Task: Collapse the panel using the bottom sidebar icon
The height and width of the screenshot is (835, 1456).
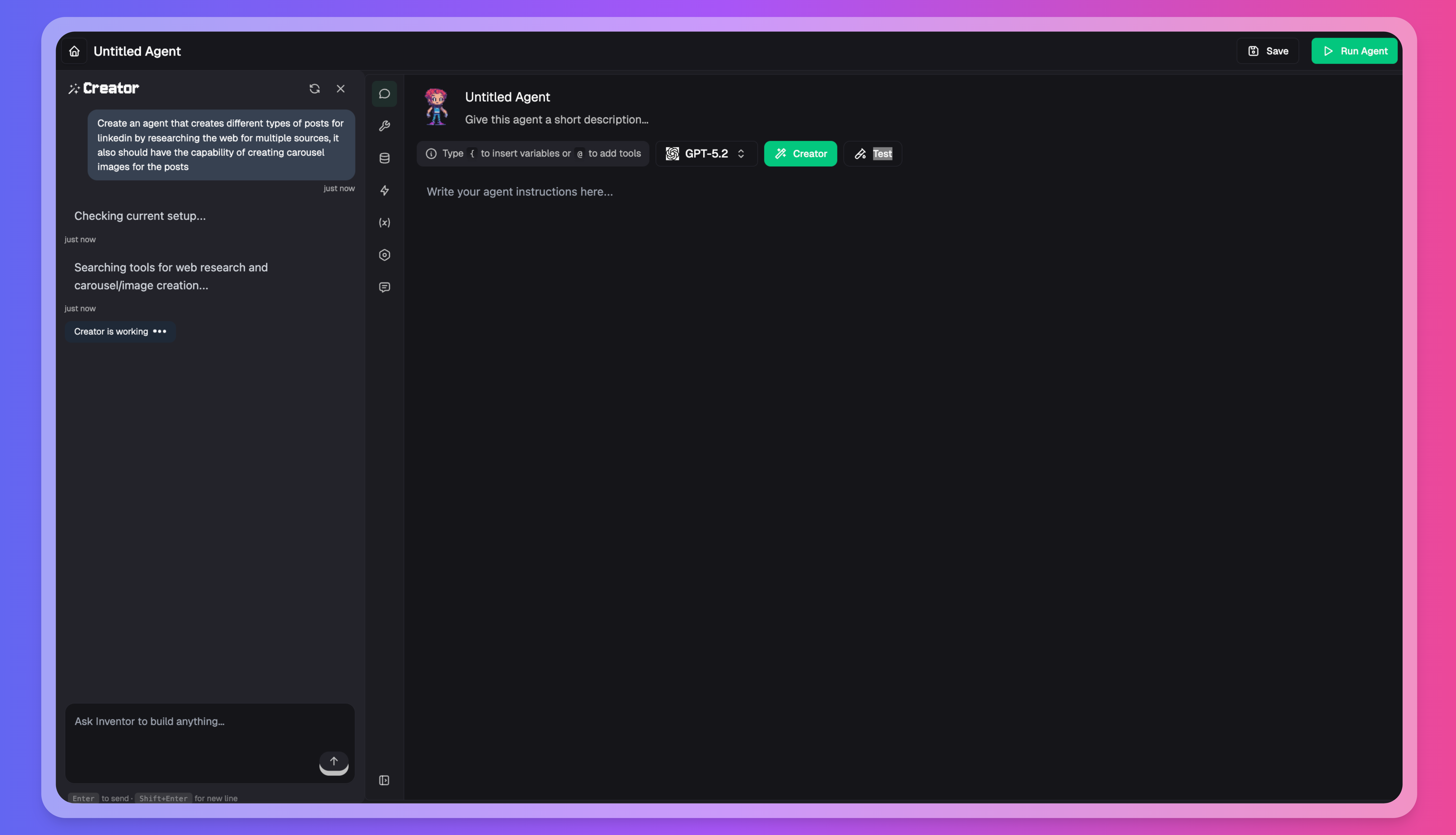Action: (384, 780)
